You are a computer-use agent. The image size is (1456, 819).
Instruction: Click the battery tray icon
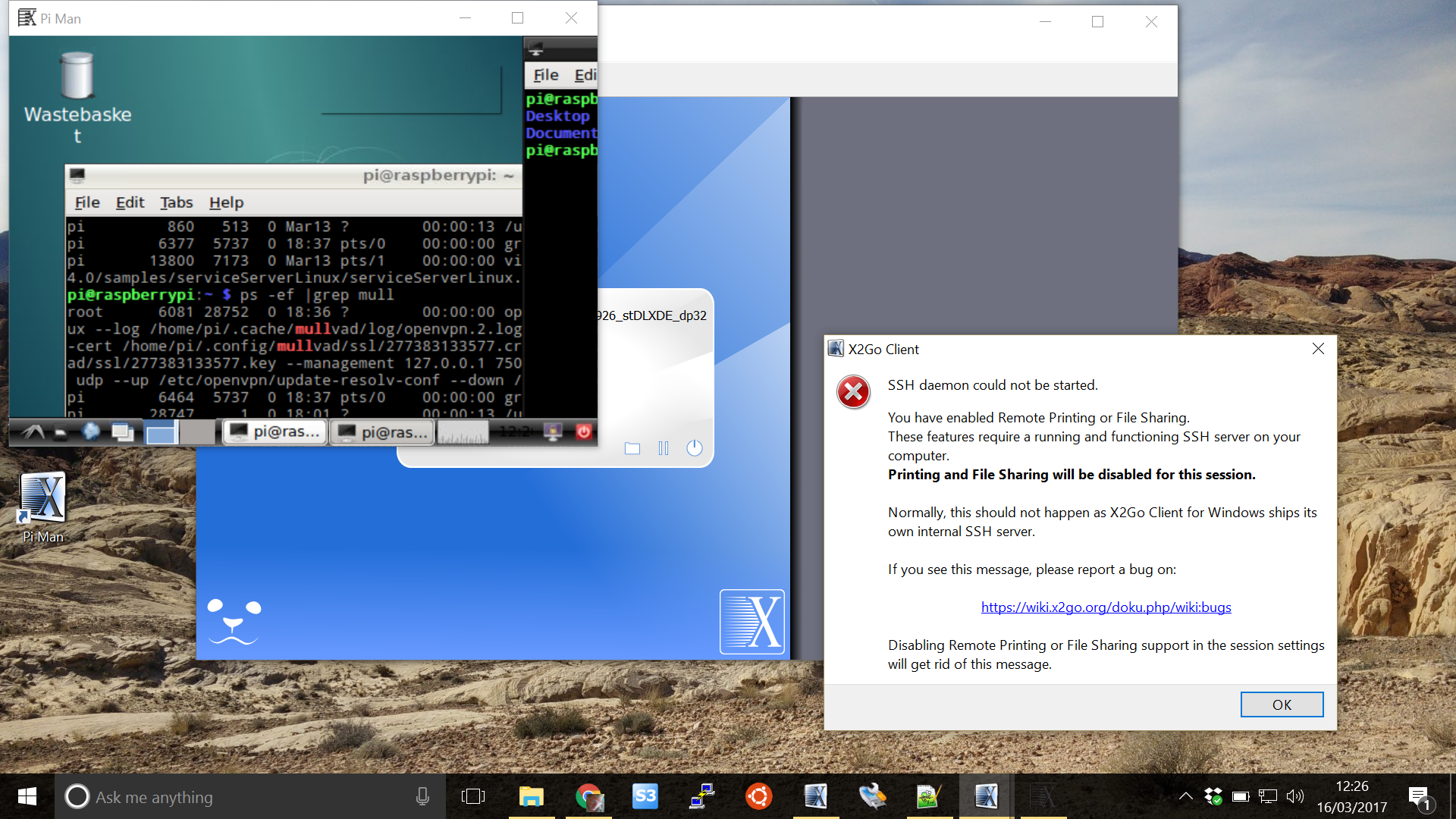(1241, 796)
